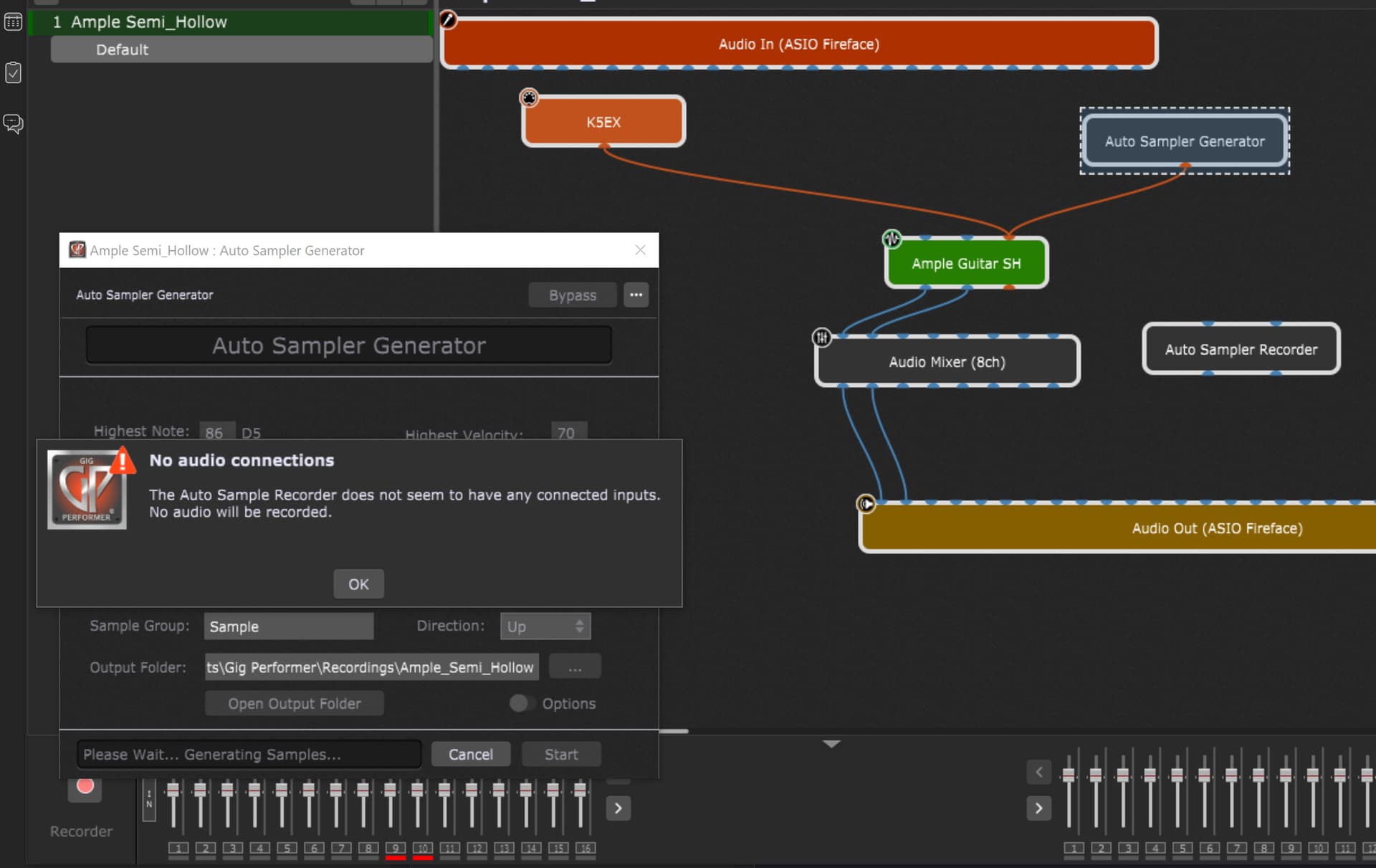The height and width of the screenshot is (868, 1376).
Task: Toggle input channel 9 with the red indicator
Action: [x=395, y=849]
